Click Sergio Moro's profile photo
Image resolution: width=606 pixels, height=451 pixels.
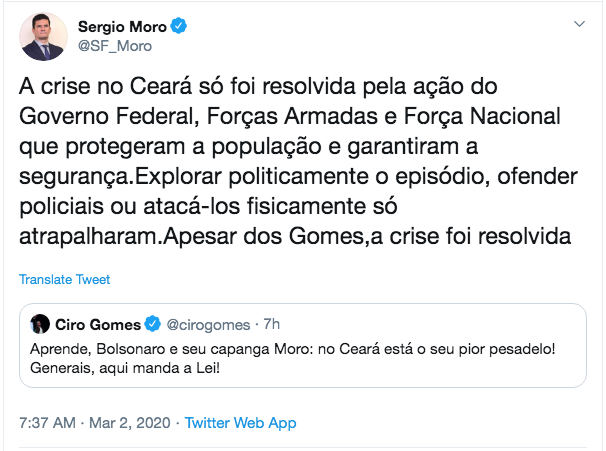point(42,36)
